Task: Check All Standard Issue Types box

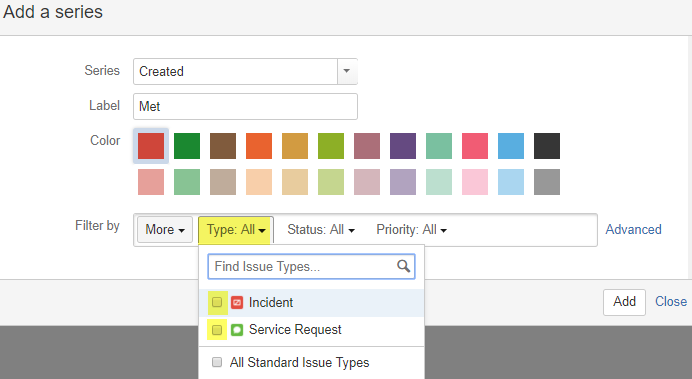Action: 217,362
